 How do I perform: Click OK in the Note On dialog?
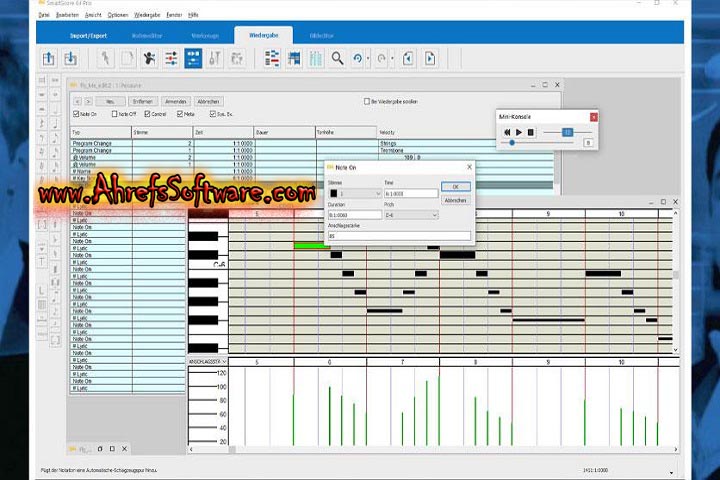(x=455, y=186)
